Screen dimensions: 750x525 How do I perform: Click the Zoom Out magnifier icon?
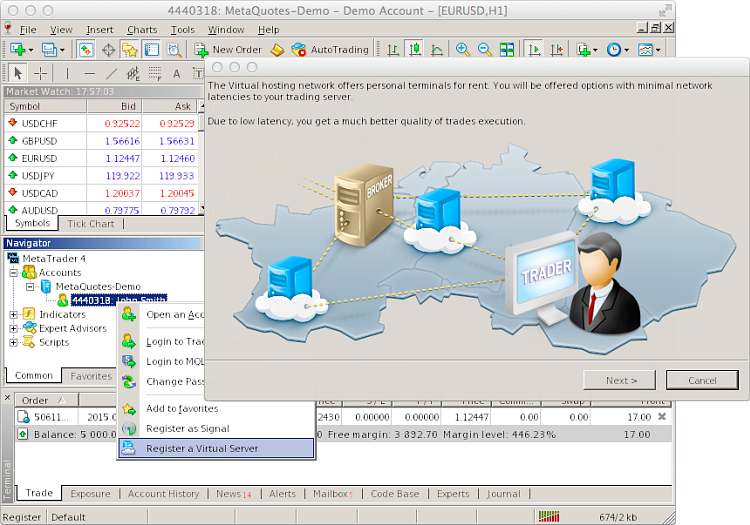pos(484,49)
